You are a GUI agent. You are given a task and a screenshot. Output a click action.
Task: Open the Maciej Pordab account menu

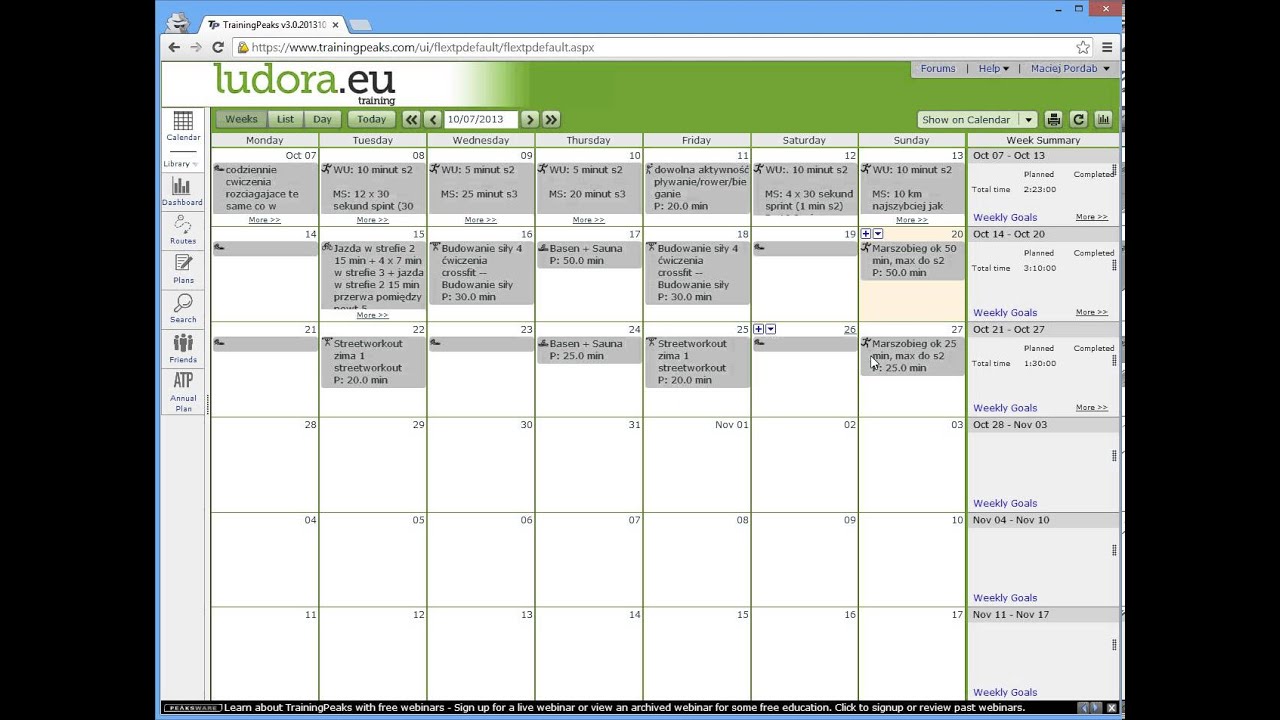(1070, 69)
